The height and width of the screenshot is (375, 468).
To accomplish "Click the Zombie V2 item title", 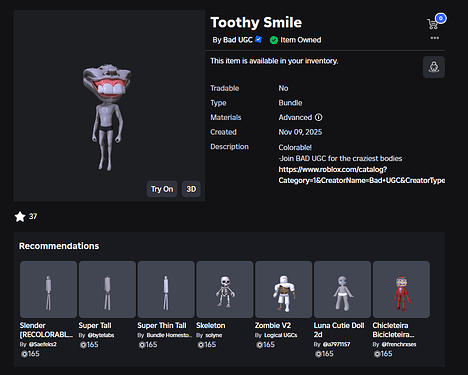I will (273, 325).
